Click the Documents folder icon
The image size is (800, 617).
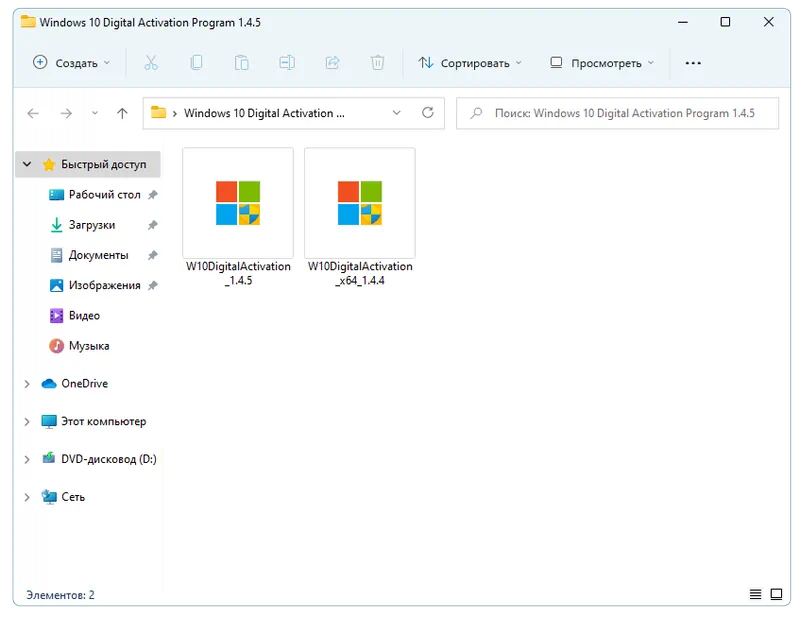[x=56, y=255]
